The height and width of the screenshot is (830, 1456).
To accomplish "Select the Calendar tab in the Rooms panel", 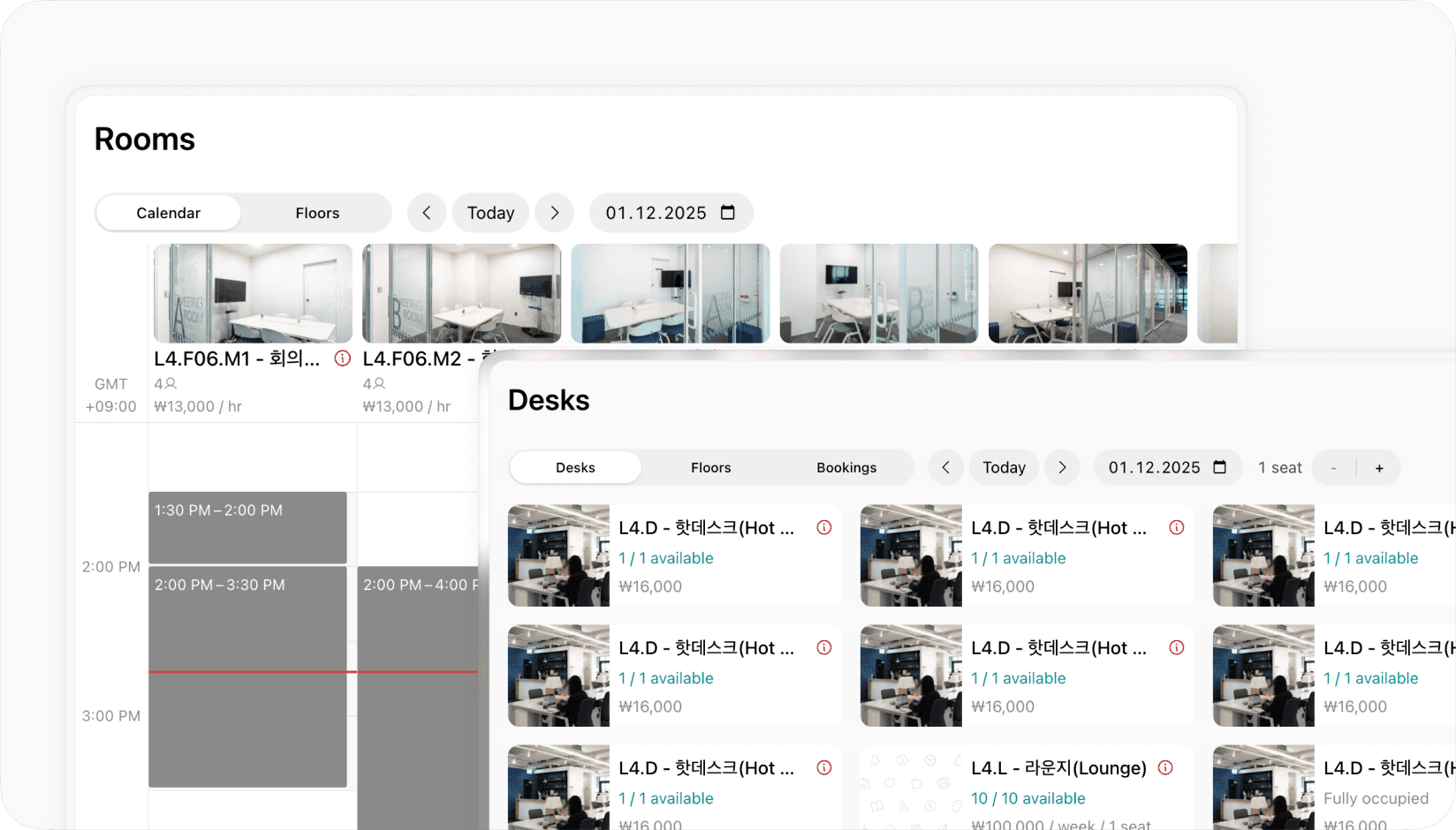I will click(x=168, y=213).
